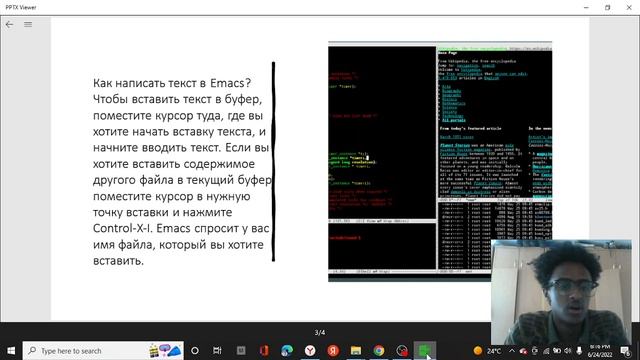640x360 pixels.
Task: Click the microphone tray icon
Action: pyautogui.click(x=579, y=351)
